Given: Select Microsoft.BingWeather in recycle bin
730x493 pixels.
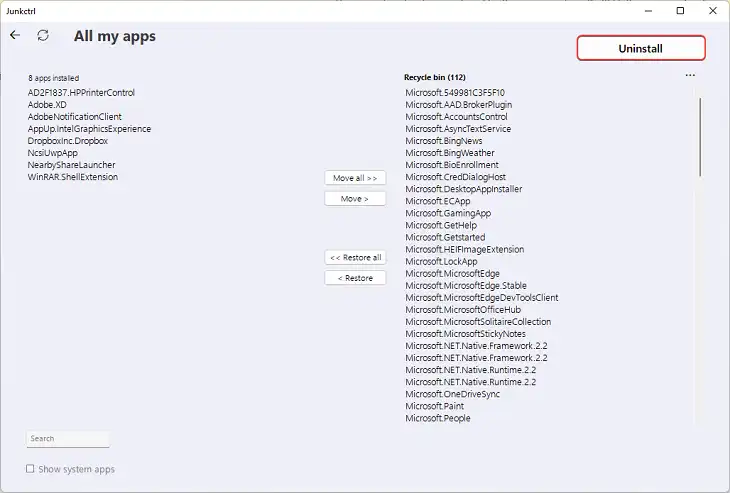Looking at the screenshot, I should (x=450, y=153).
